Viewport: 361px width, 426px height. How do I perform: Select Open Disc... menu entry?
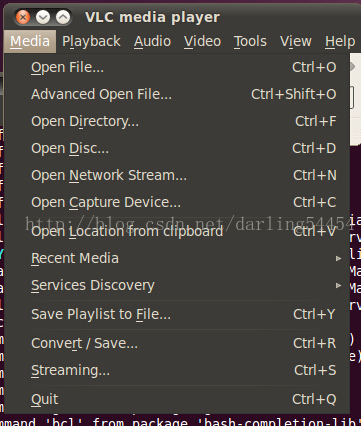pyautogui.click(x=177, y=148)
